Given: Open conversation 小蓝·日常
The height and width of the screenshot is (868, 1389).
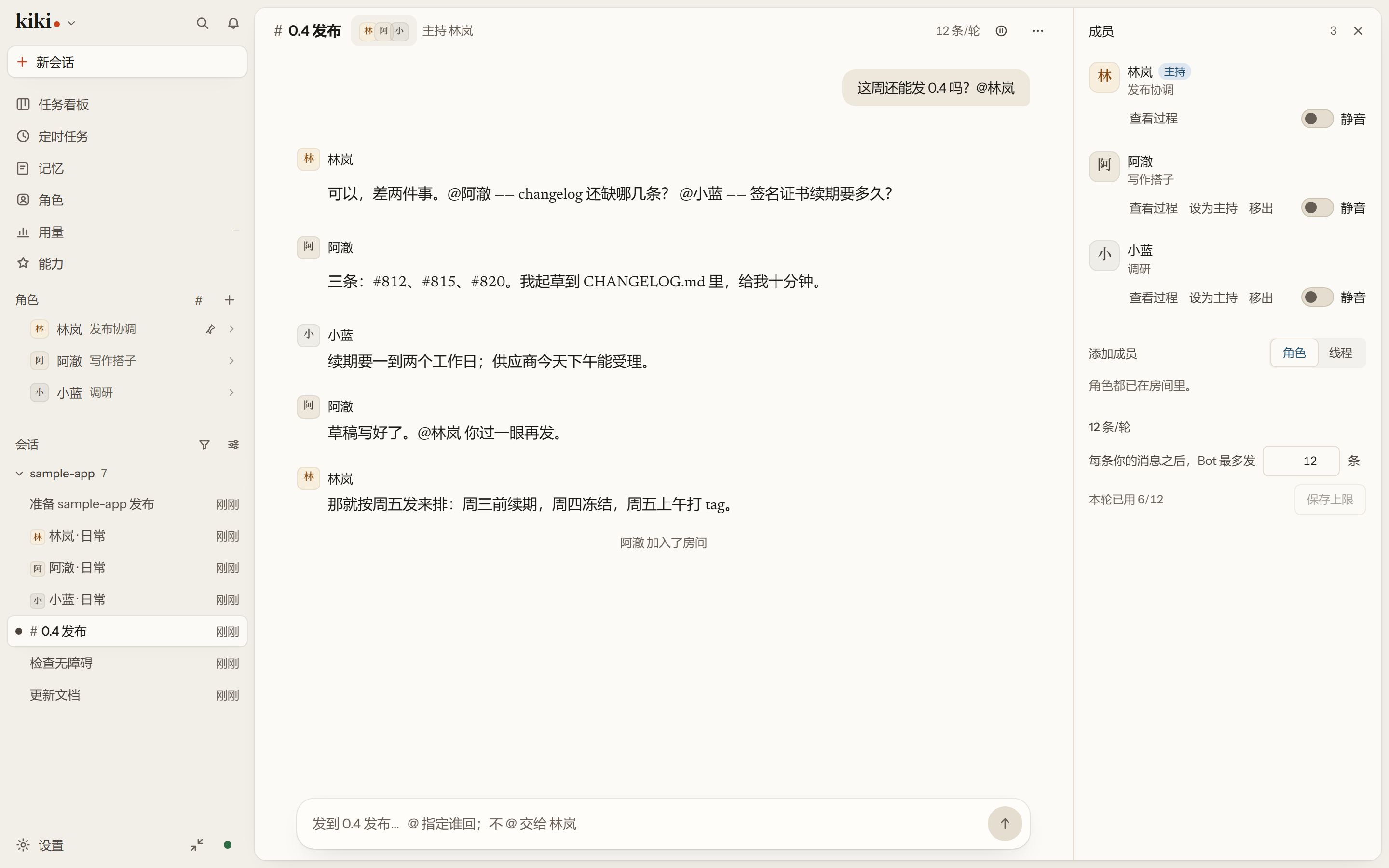Looking at the screenshot, I should point(127,600).
